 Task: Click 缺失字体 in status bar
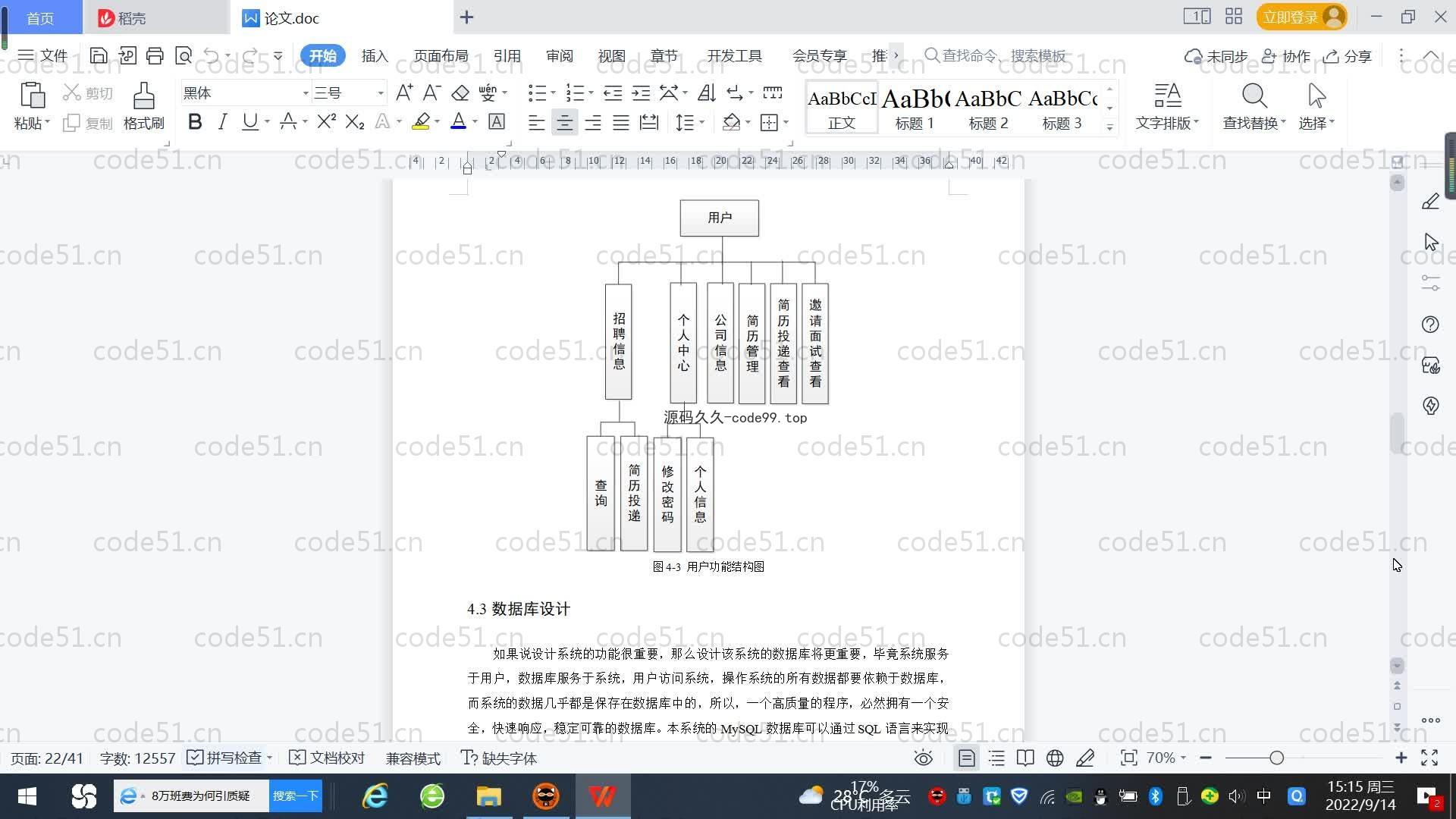(499, 758)
